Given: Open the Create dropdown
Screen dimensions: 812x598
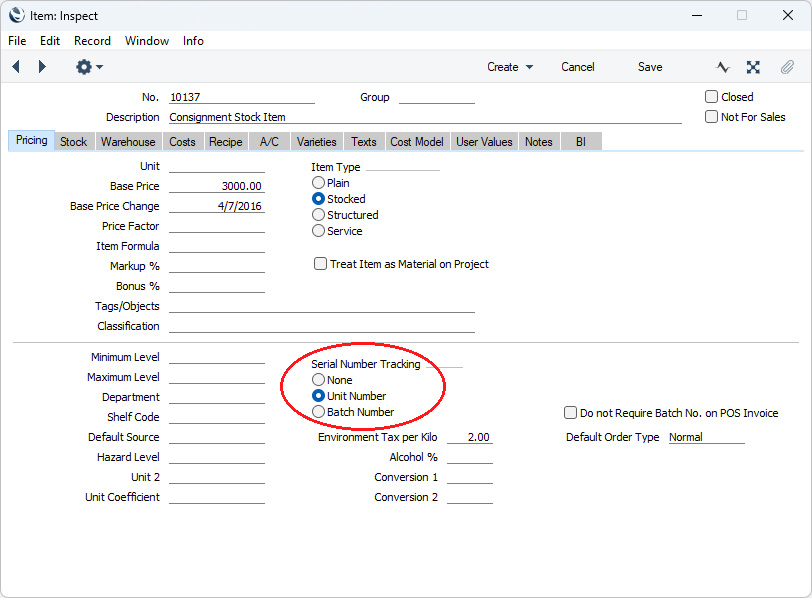Looking at the screenshot, I should 510,67.
